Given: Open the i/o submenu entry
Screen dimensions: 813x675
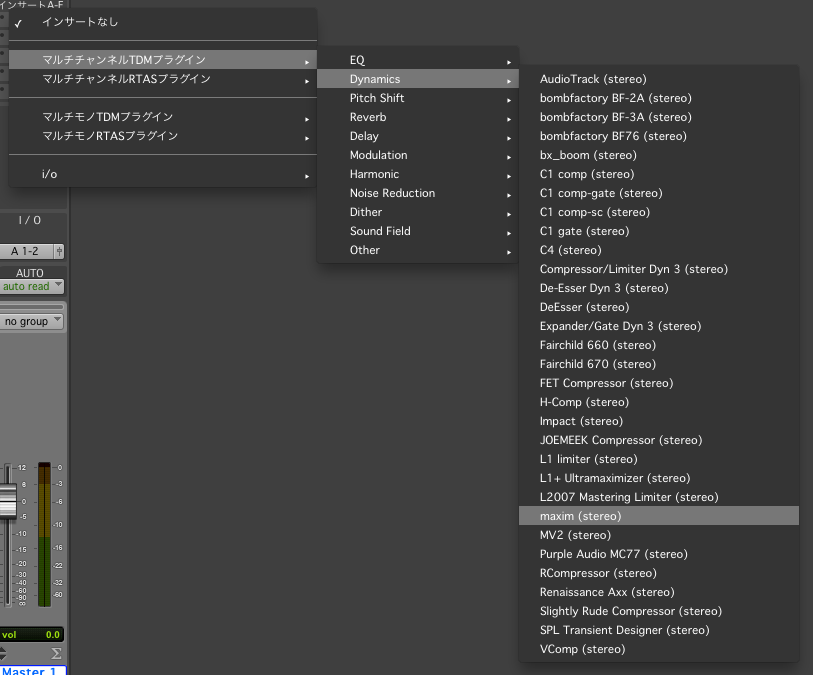Looking at the screenshot, I should 163,174.
